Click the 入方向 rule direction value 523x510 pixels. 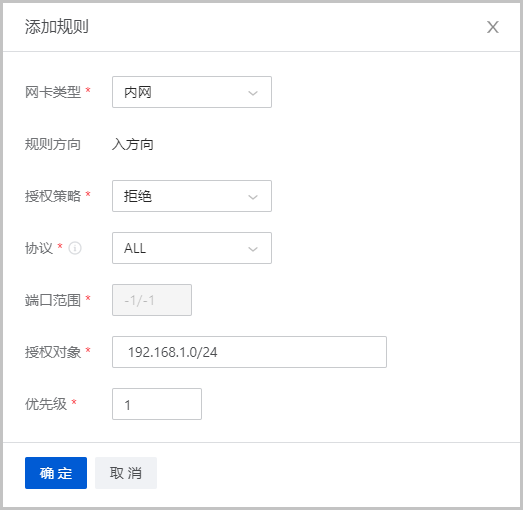point(133,144)
